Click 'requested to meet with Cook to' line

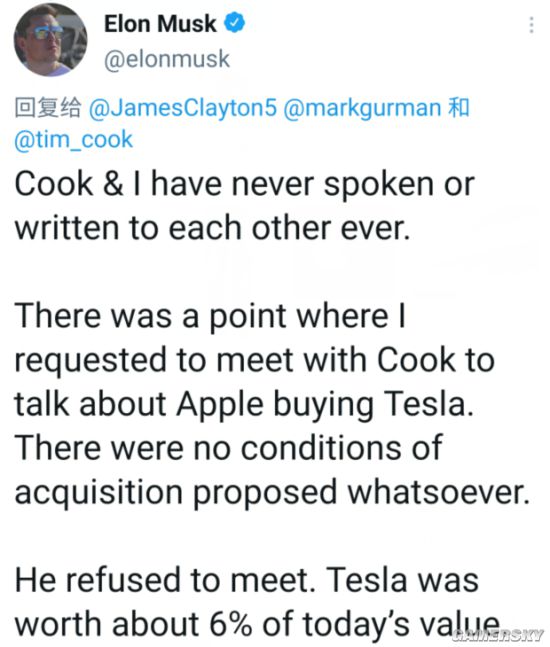(x=255, y=360)
